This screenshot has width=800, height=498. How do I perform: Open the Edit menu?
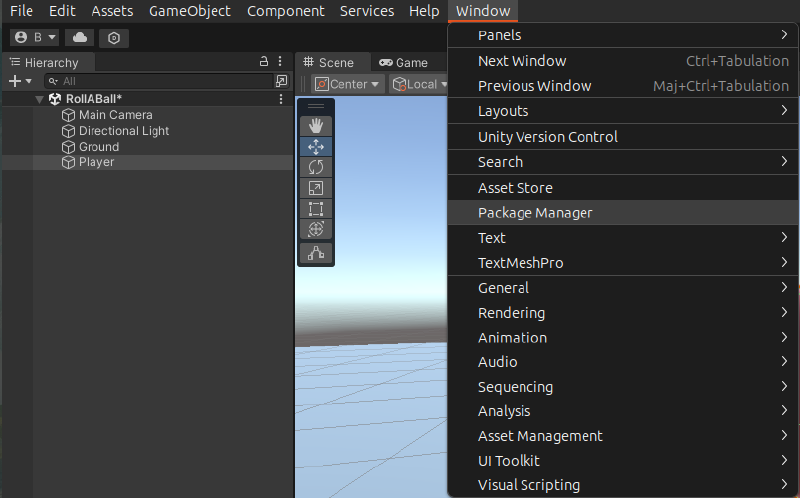(62, 11)
